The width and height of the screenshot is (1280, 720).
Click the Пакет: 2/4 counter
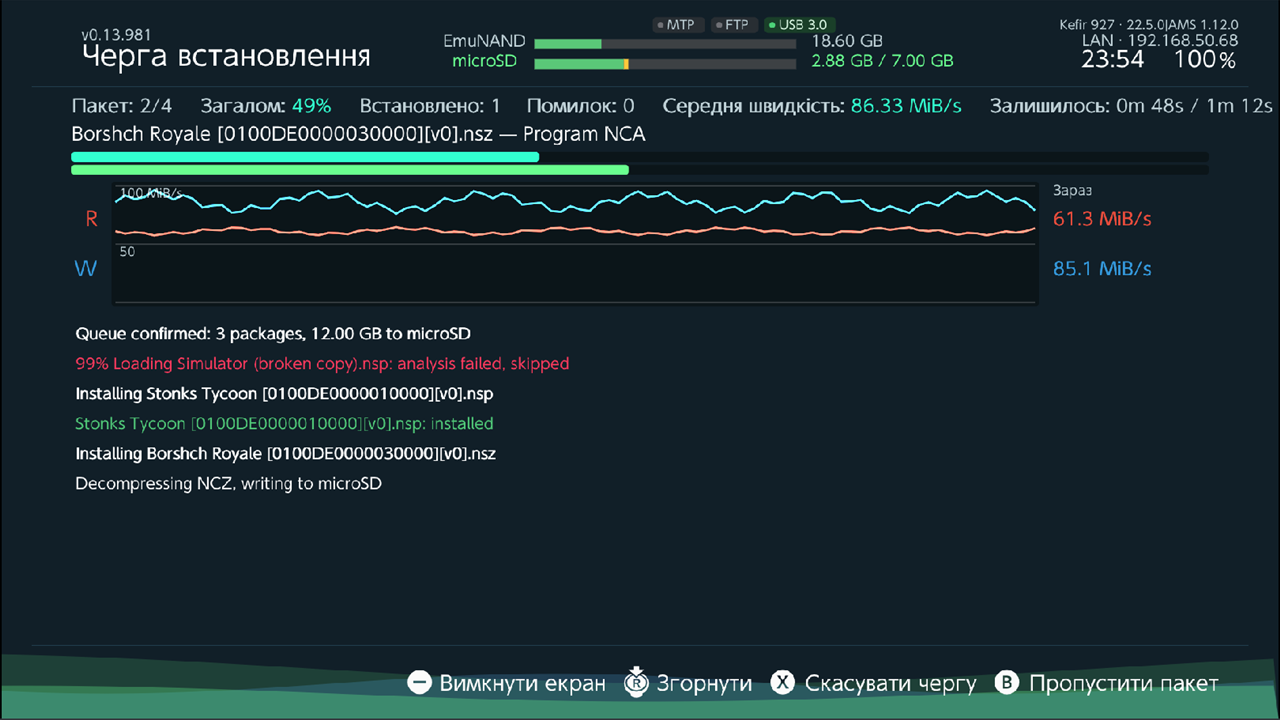[x=122, y=106]
